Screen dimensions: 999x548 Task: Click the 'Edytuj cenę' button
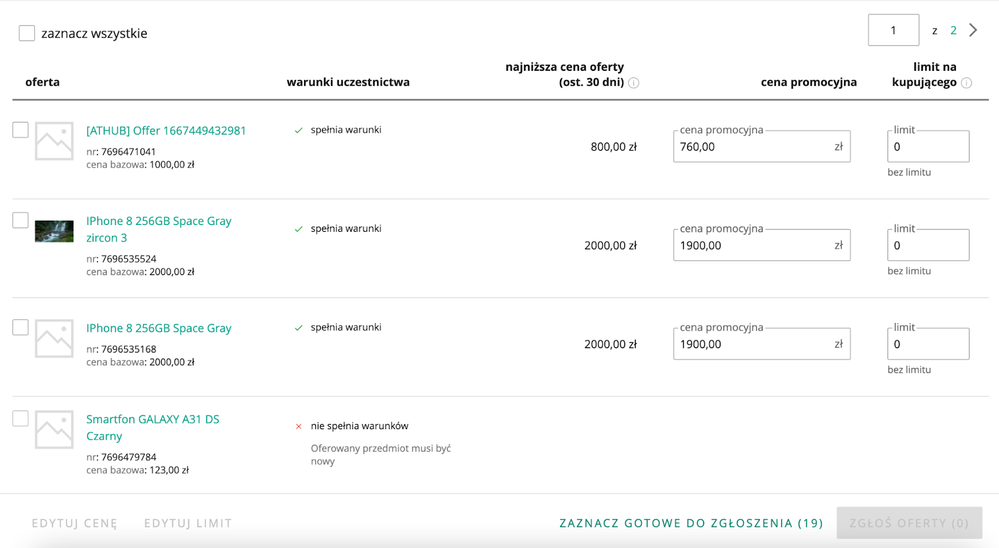point(74,523)
